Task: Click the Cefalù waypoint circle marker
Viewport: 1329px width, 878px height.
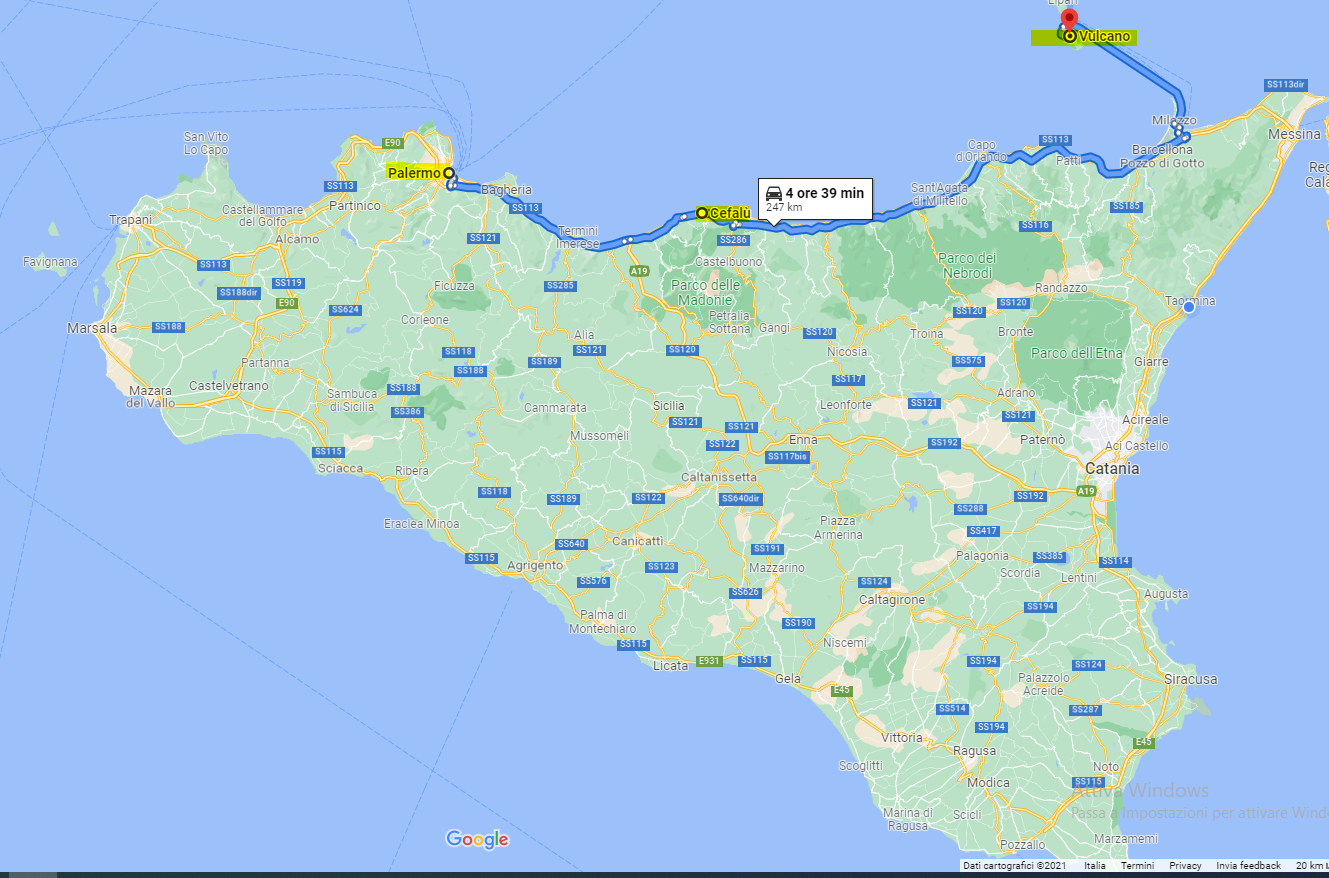Action: pos(702,212)
